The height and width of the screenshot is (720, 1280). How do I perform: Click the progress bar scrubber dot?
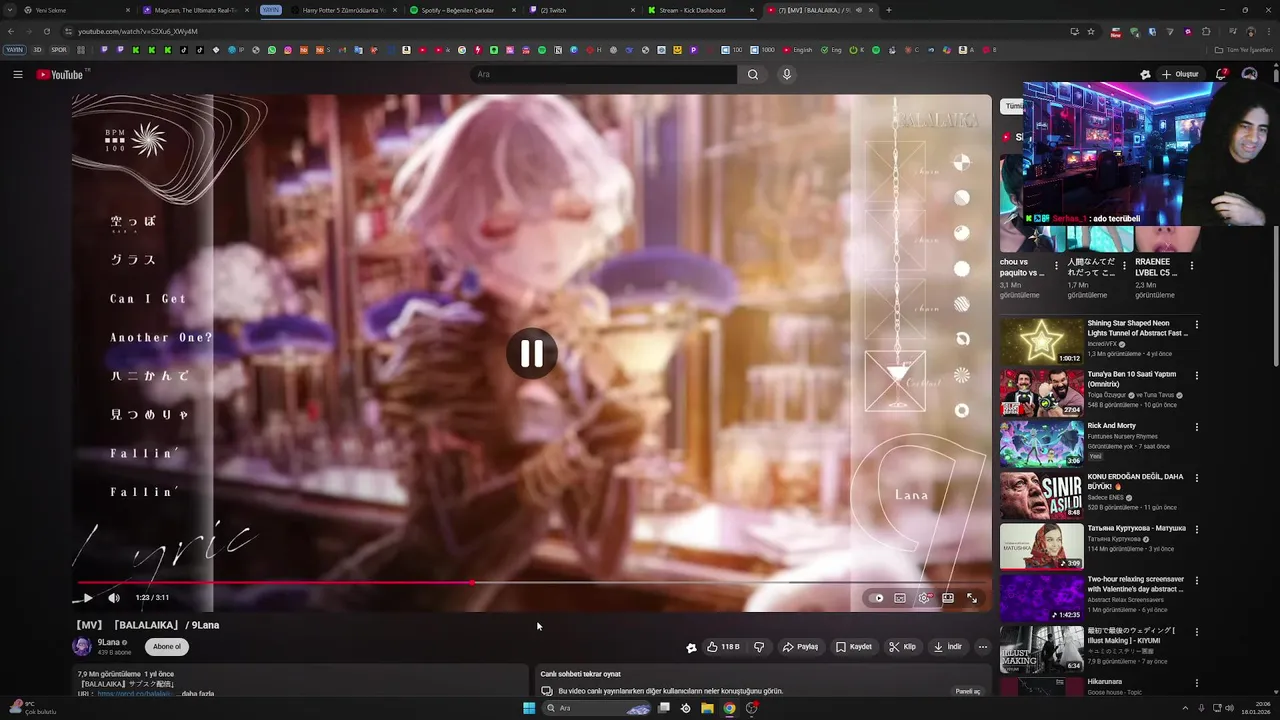[x=472, y=582]
